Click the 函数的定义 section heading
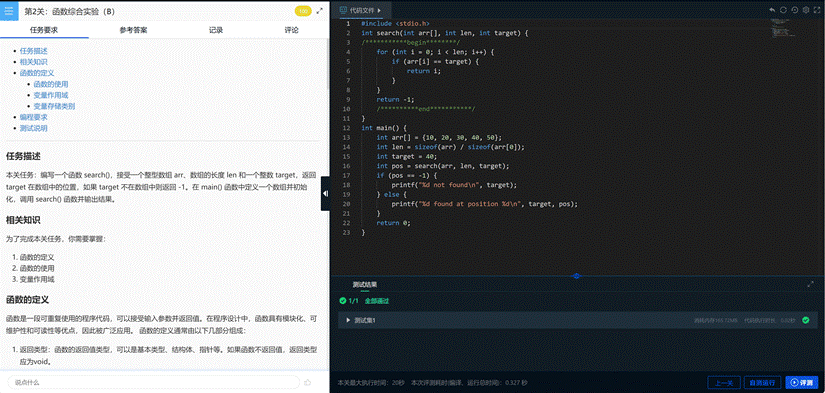825x393 pixels. 27,300
